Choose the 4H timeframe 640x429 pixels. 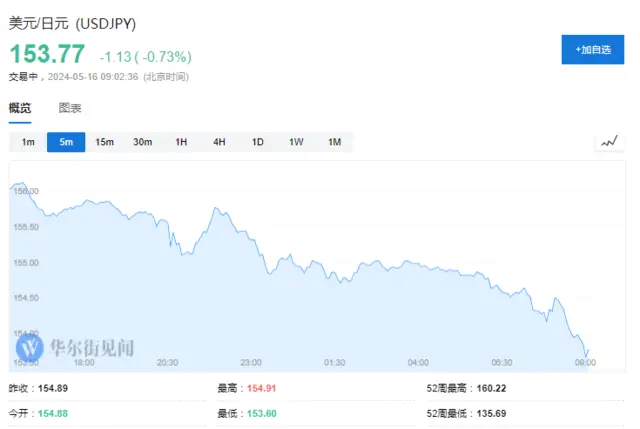click(x=219, y=142)
